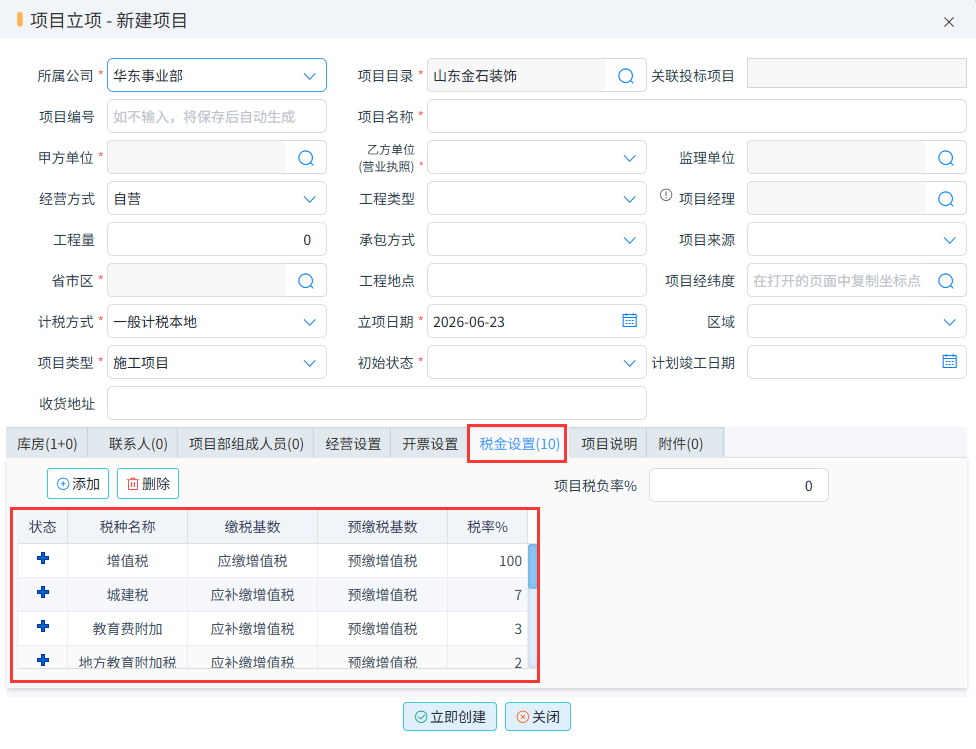Click the plus icon in the 增值税 row
Image resolution: width=976 pixels, height=749 pixels.
tap(43, 558)
